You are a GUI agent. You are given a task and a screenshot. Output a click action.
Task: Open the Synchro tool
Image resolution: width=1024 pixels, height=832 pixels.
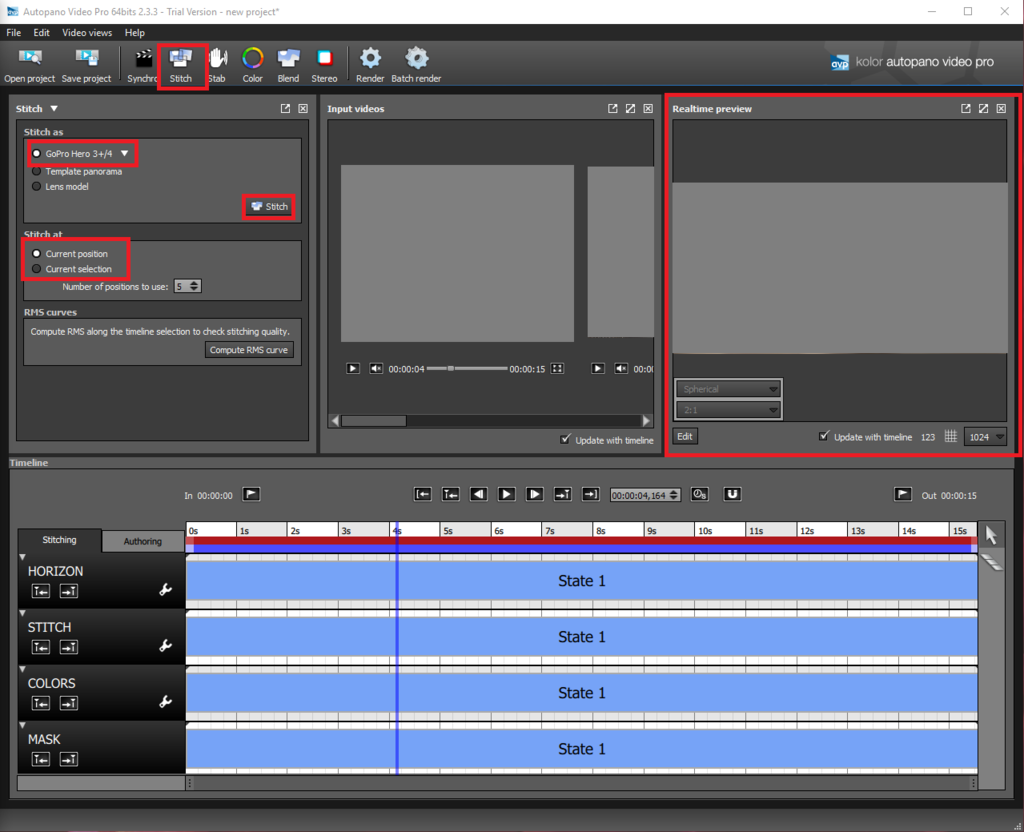142,65
